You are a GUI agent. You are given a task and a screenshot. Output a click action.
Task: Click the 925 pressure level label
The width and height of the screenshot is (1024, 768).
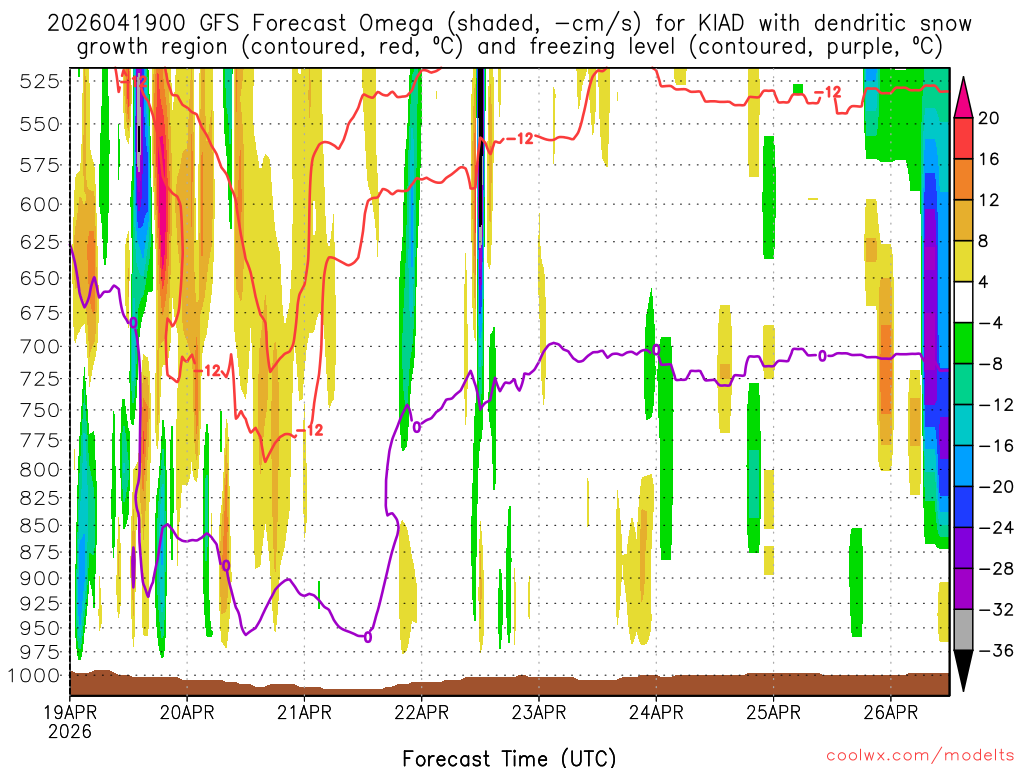tap(39, 603)
